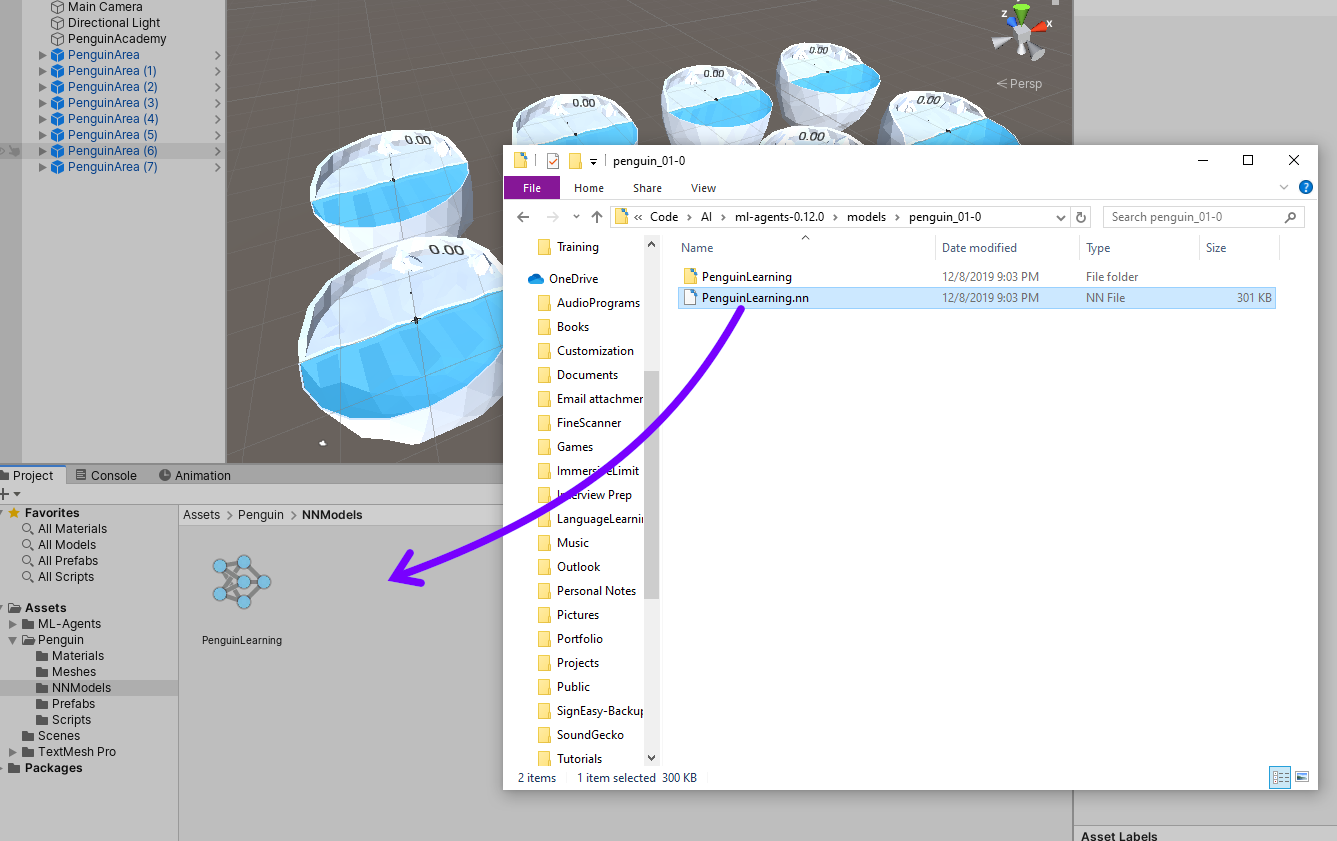The width and height of the screenshot is (1337, 841).
Task: Click the Search penguin_01-0 field
Action: coord(1204,217)
